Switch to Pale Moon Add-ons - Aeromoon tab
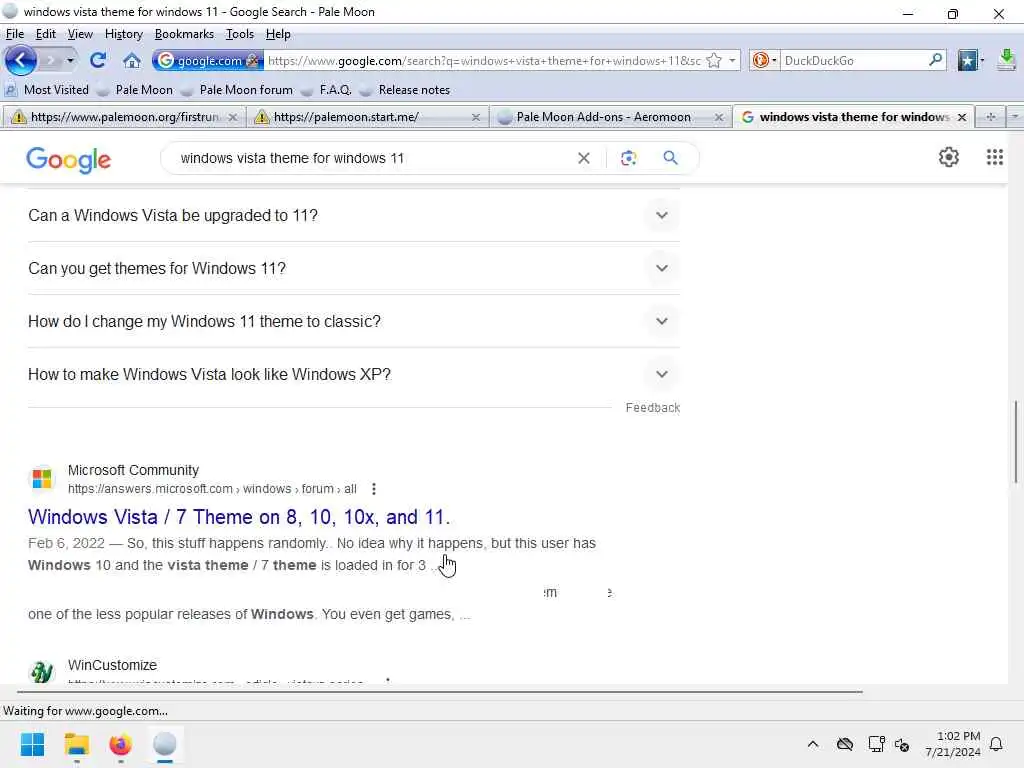This screenshot has width=1024, height=768. [x=610, y=117]
